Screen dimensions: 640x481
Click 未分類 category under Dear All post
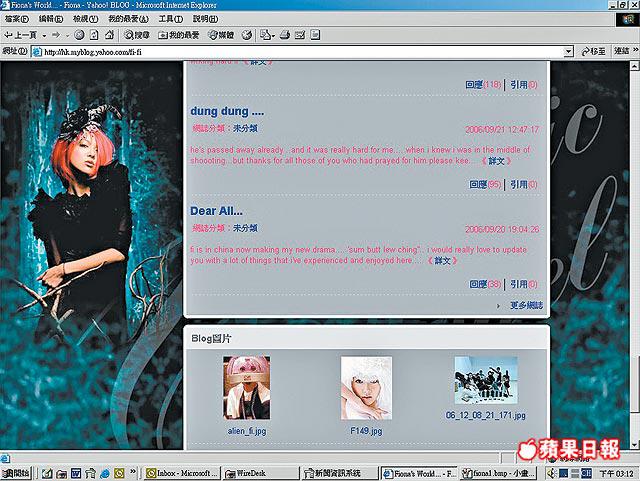[x=245, y=228]
